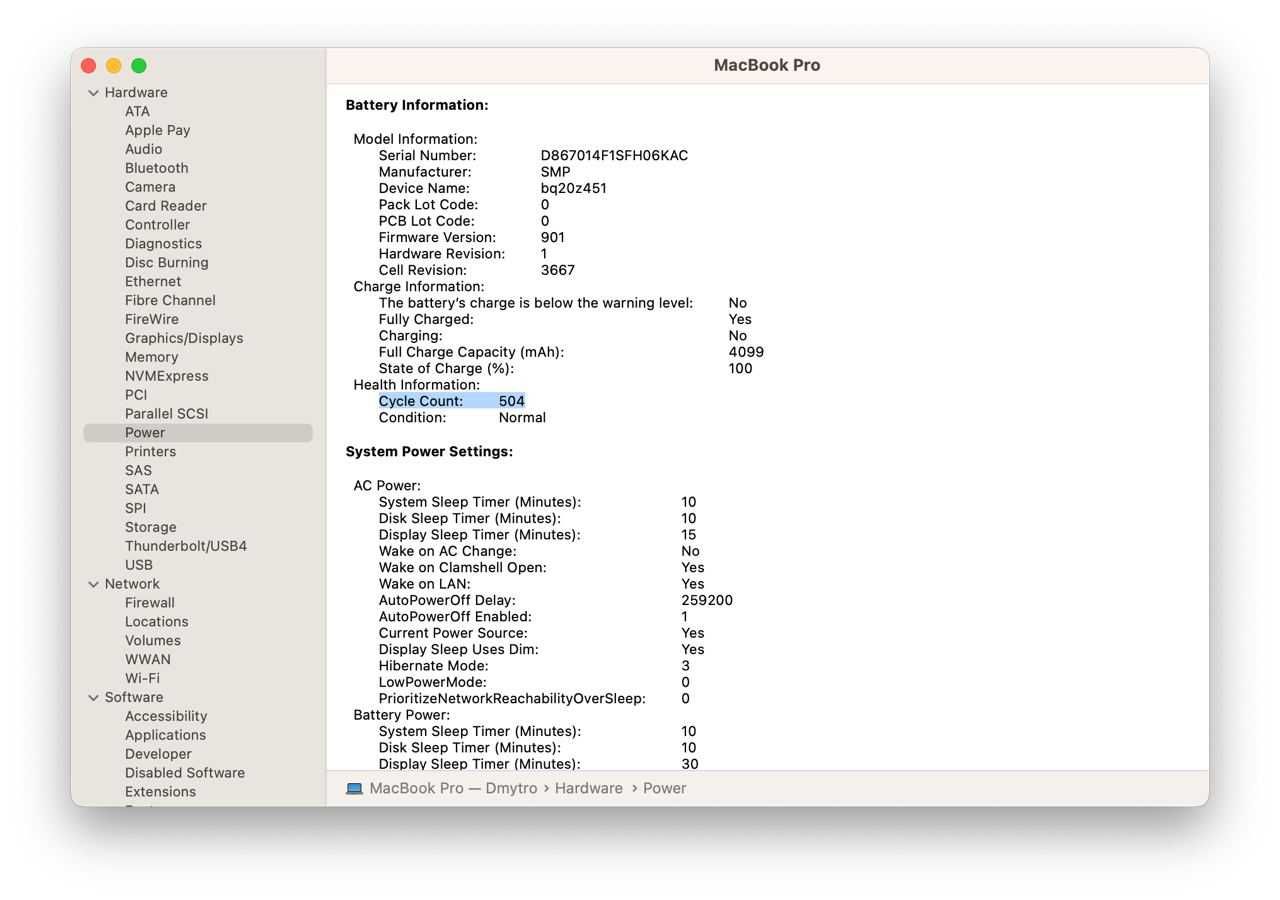Image resolution: width=1280 pixels, height=900 pixels.
Task: Open the NVMExpress entry
Action: tap(166, 376)
